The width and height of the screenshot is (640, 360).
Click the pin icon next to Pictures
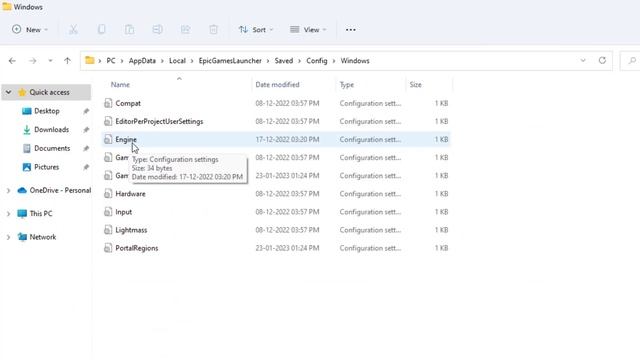tap(86, 167)
